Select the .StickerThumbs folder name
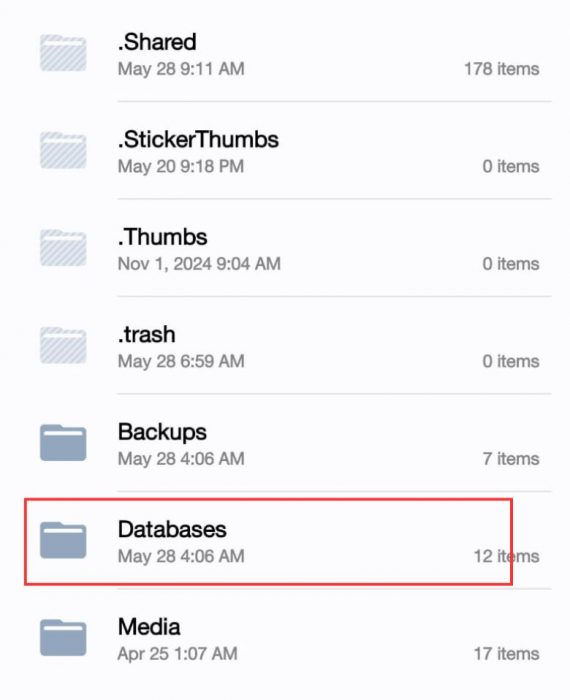The width and height of the screenshot is (570, 700). 198,139
